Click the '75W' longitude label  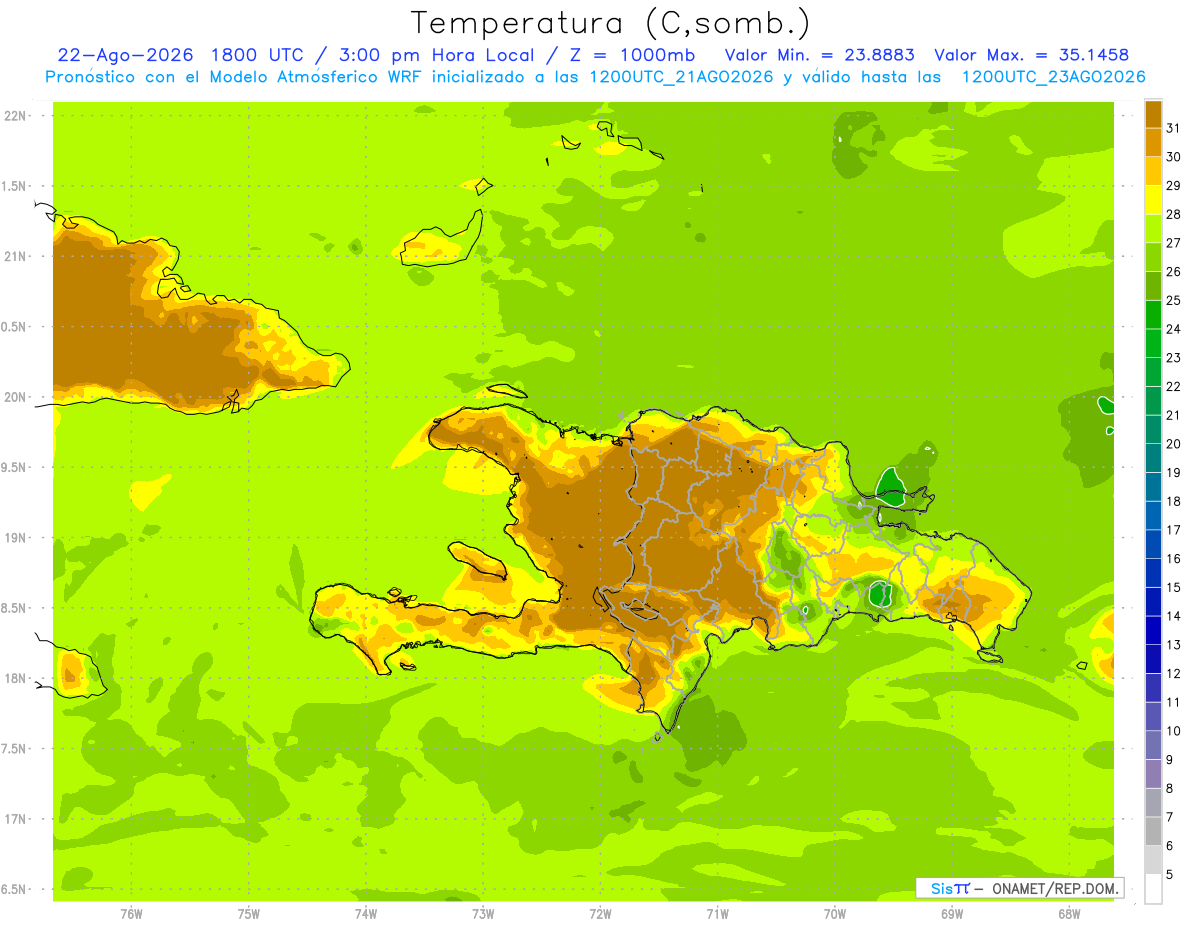(x=249, y=914)
